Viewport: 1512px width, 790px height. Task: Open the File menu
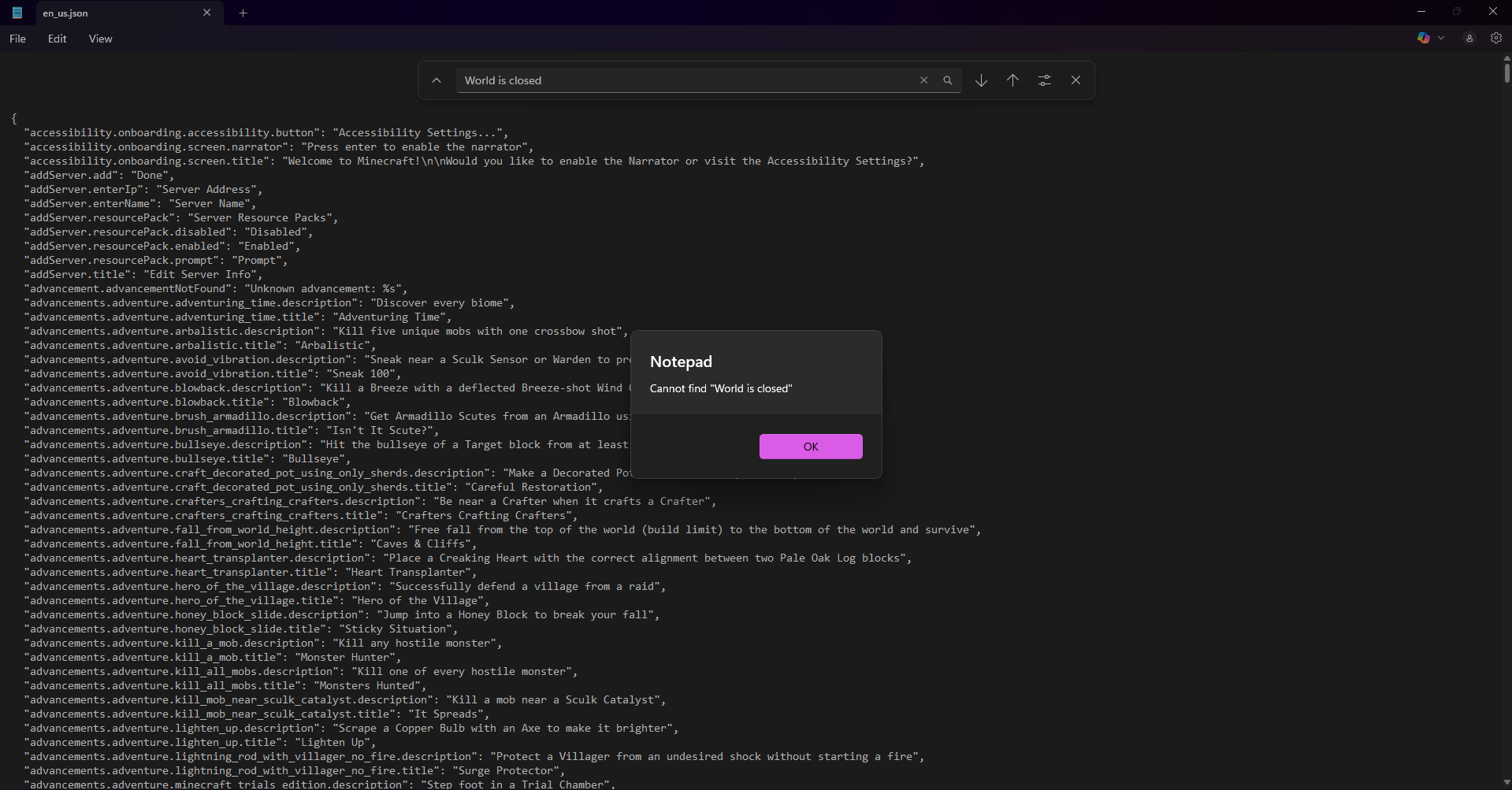17,39
